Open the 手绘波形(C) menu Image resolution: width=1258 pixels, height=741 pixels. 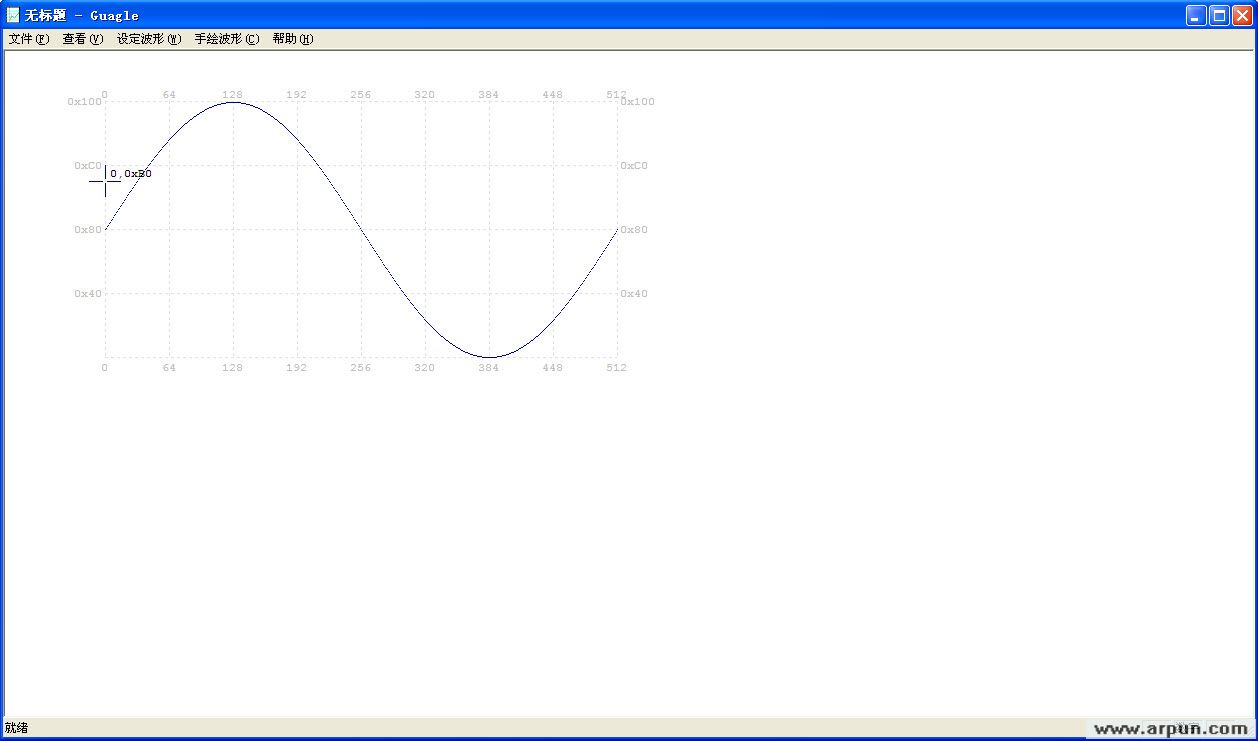226,39
